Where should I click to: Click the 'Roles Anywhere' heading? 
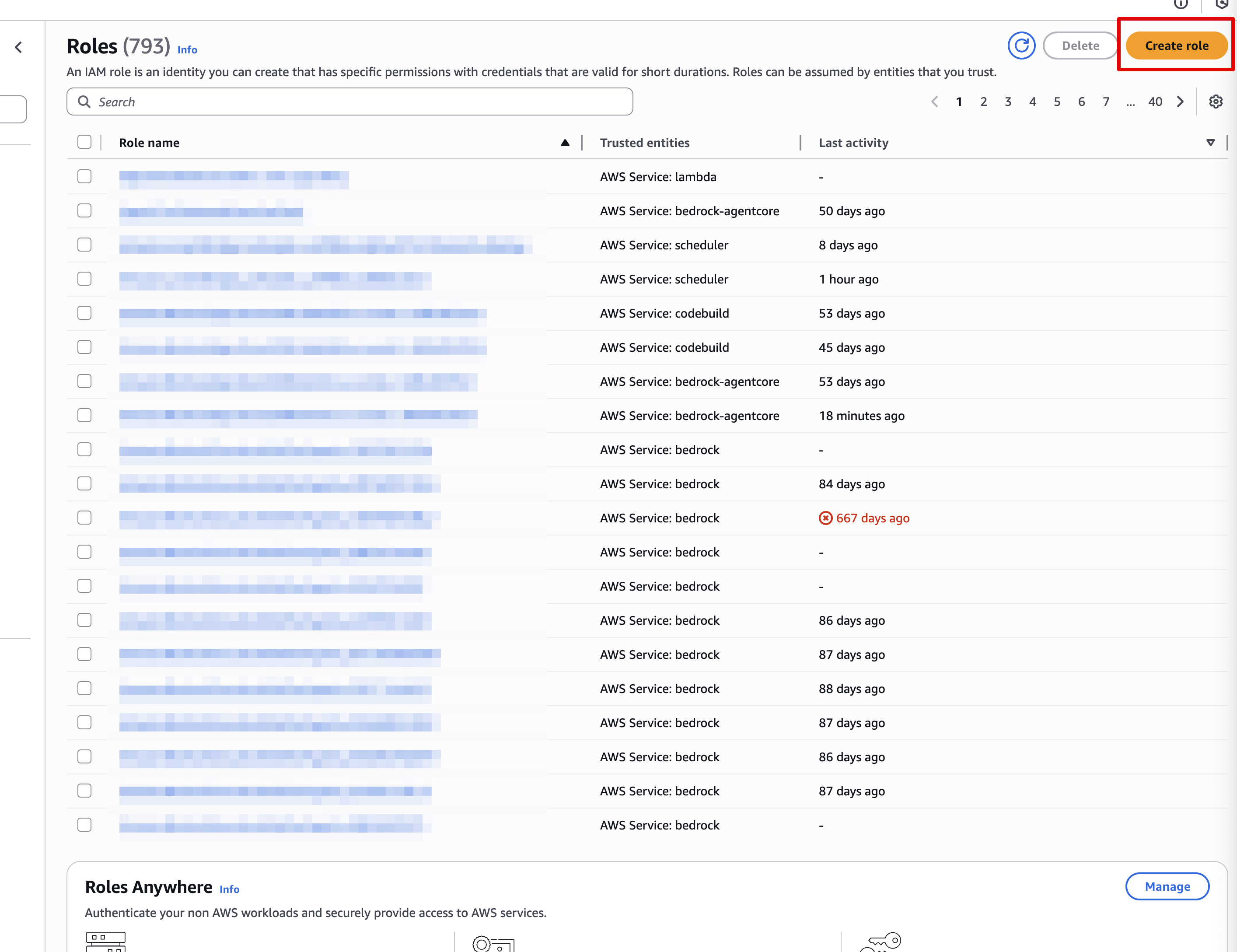148,887
